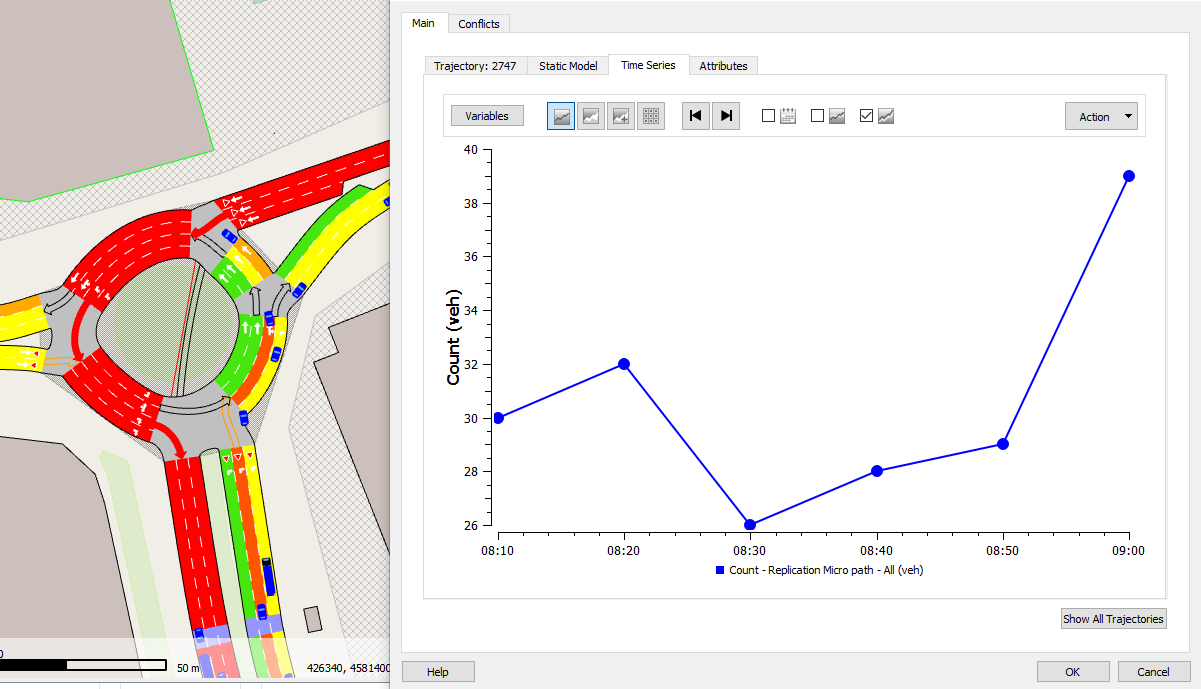1201x689 pixels.
Task: Switch to the grid table view icon
Action: pyautogui.click(x=651, y=115)
